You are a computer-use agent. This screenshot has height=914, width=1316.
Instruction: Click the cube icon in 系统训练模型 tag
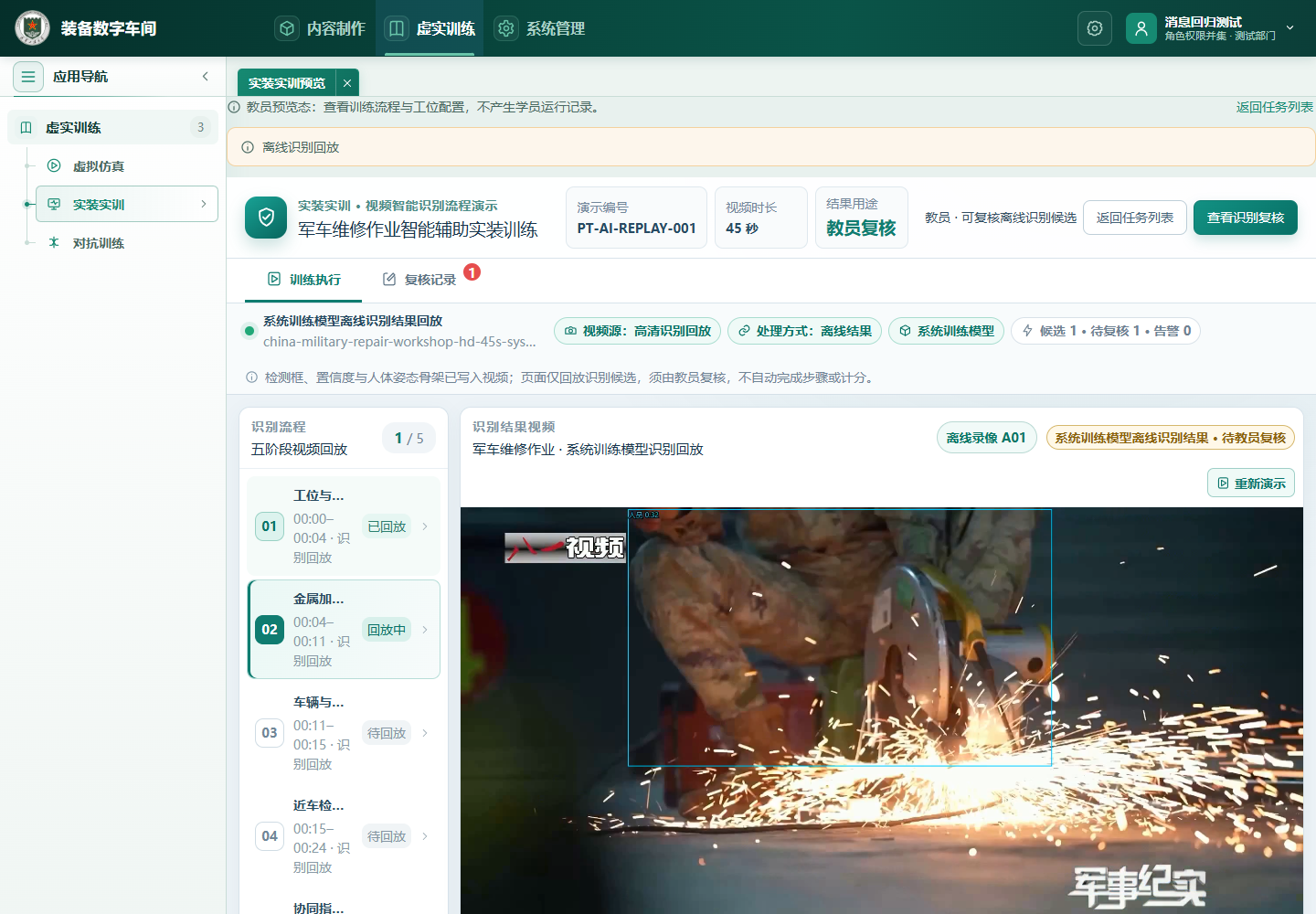click(905, 331)
